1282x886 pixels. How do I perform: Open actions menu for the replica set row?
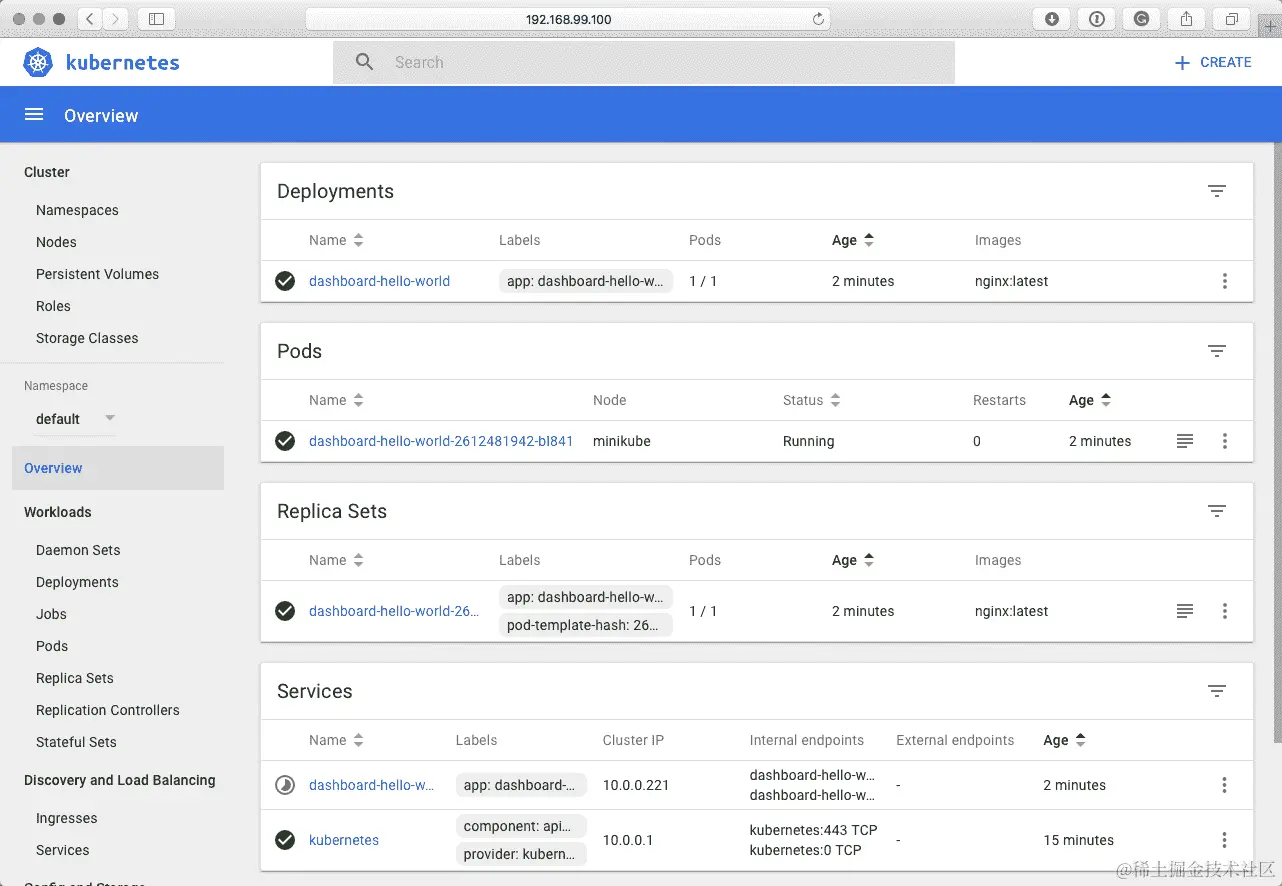[1225, 611]
